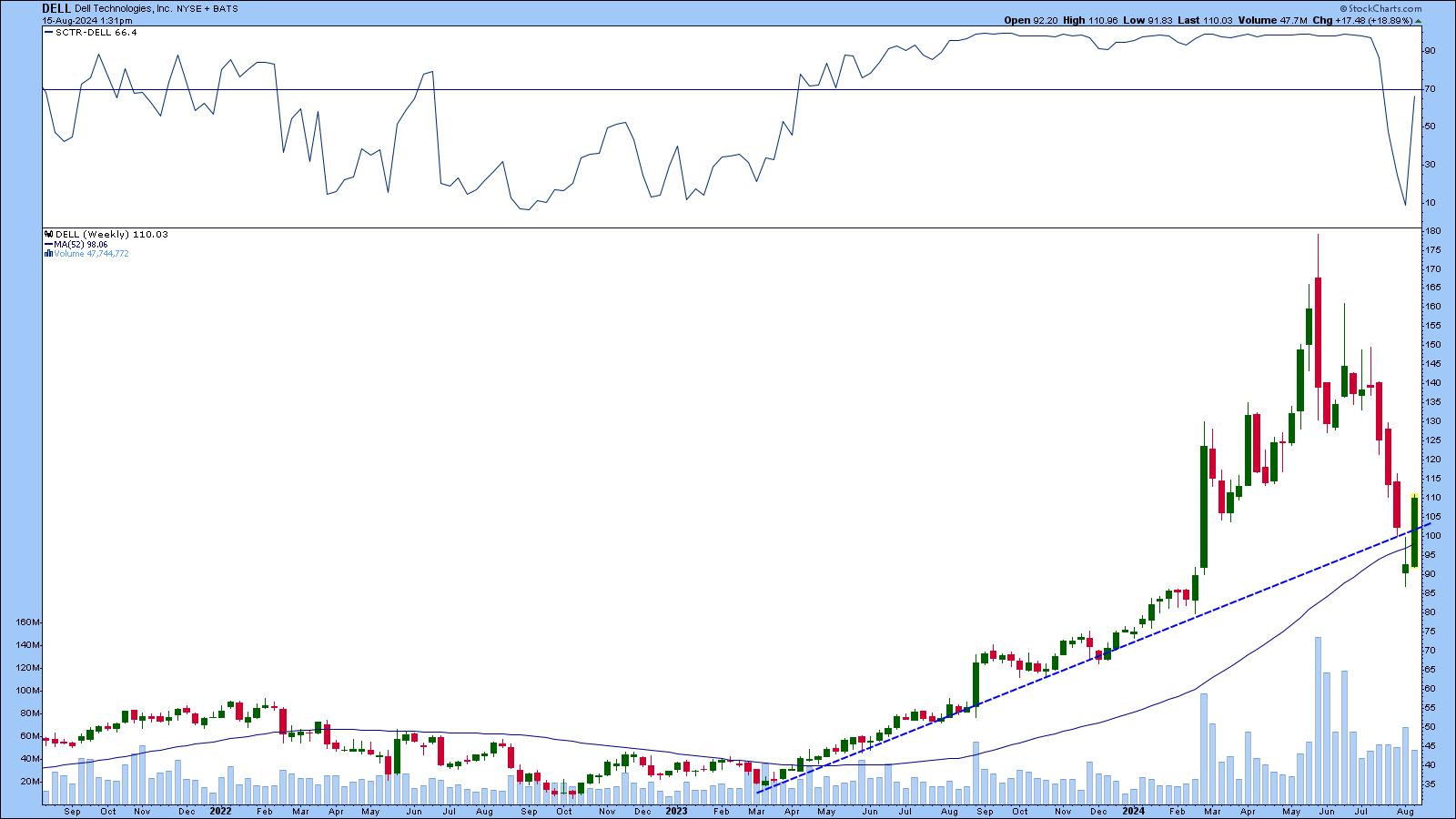Click the MA(52) line marker in legend
1456x819 pixels.
pyautogui.click(x=47, y=244)
